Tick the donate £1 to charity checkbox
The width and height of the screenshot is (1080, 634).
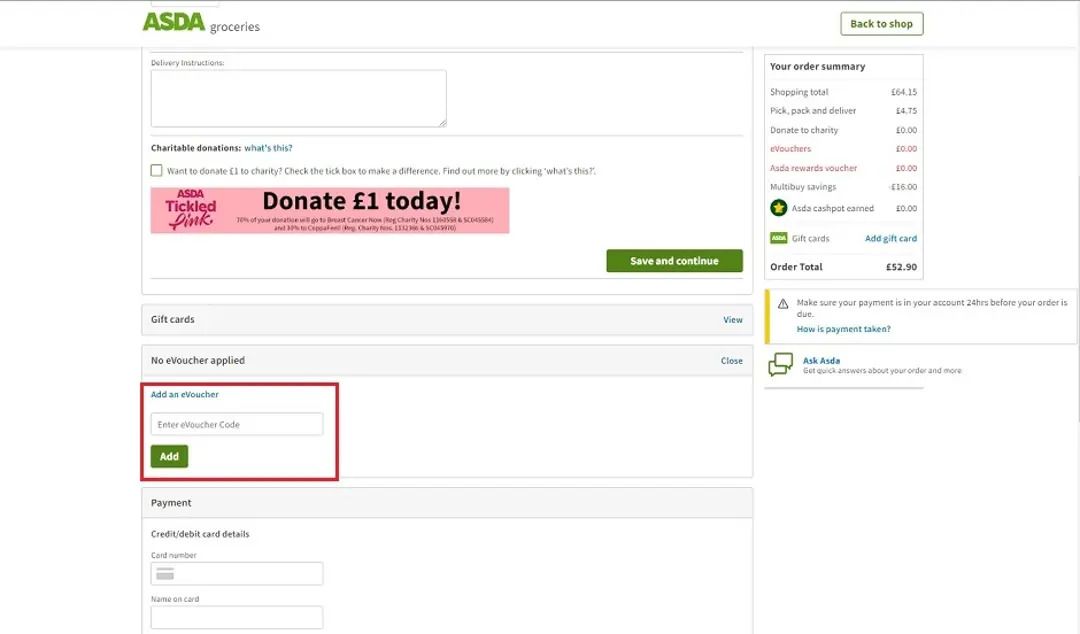pyautogui.click(x=157, y=171)
